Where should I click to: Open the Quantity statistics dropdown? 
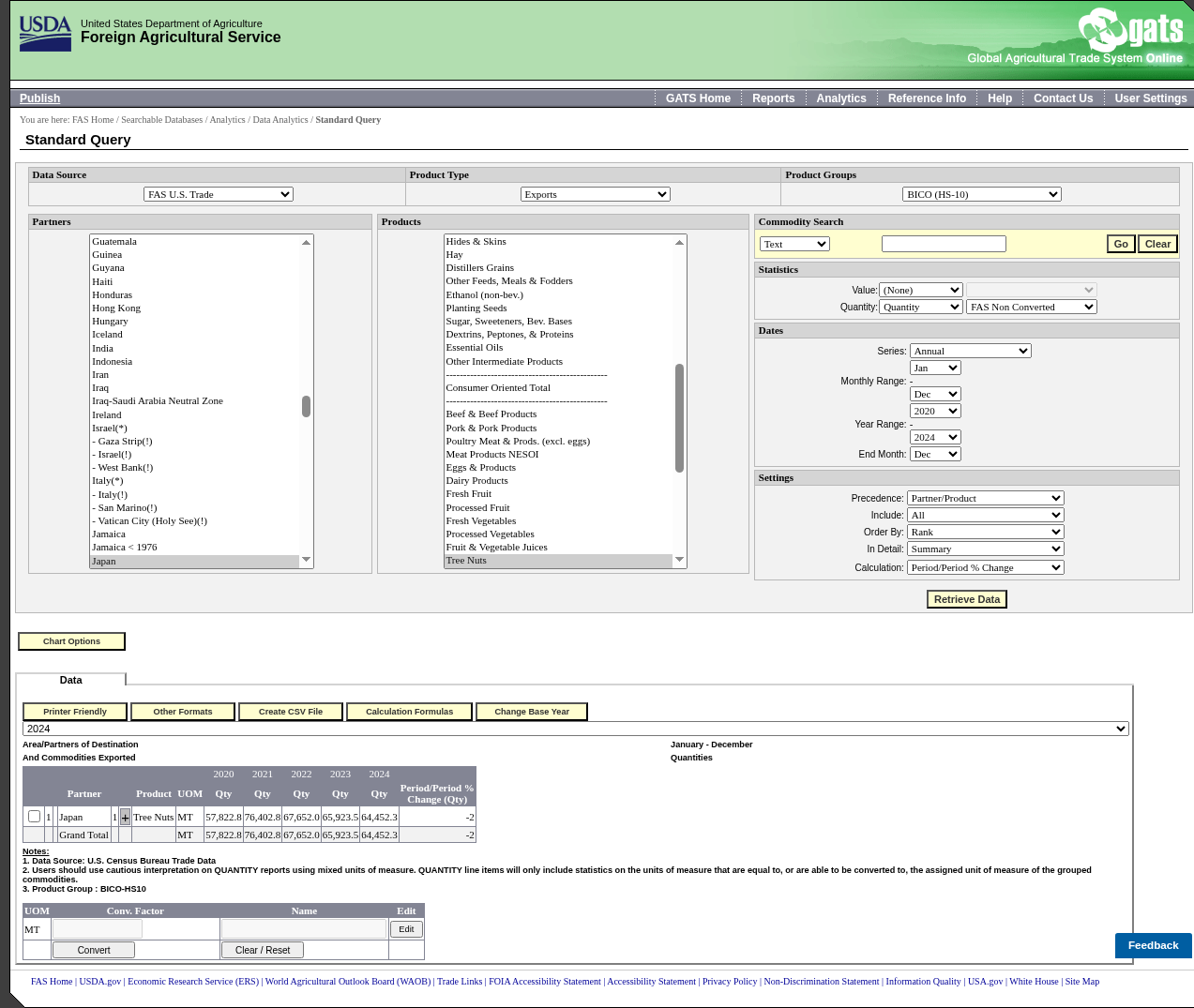(x=921, y=307)
